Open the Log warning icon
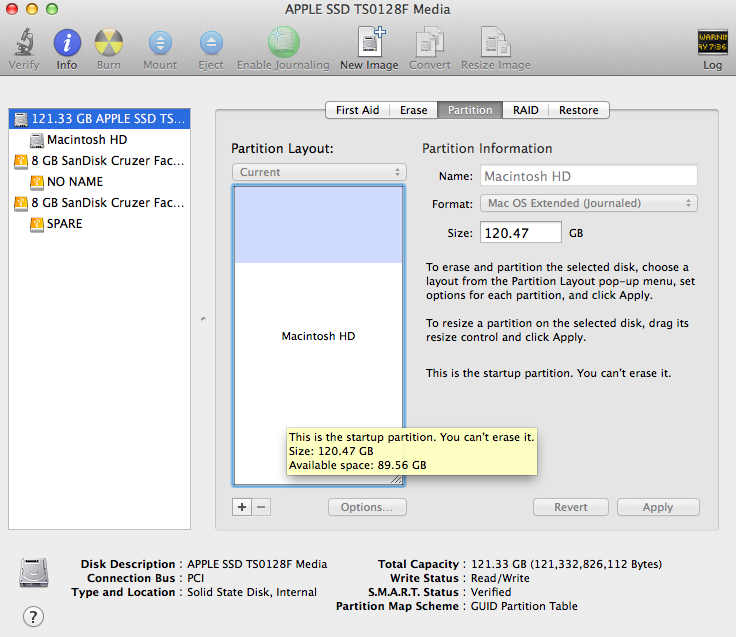Viewport: 736px width, 637px height. (x=713, y=42)
